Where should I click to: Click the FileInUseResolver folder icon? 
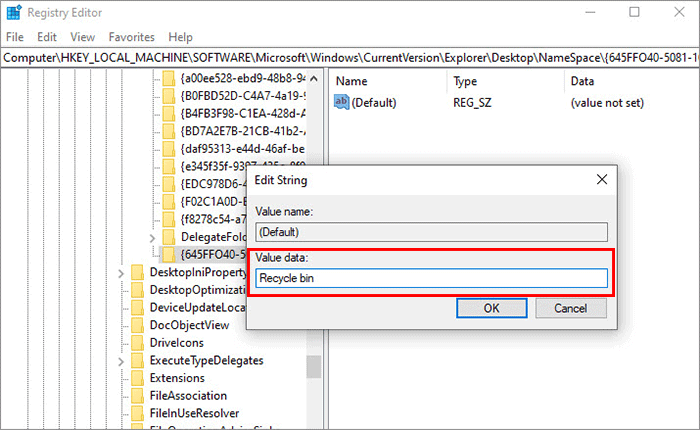[138, 413]
